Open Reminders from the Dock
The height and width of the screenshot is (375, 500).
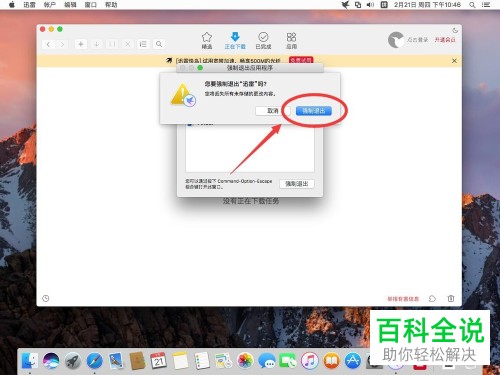(202, 361)
